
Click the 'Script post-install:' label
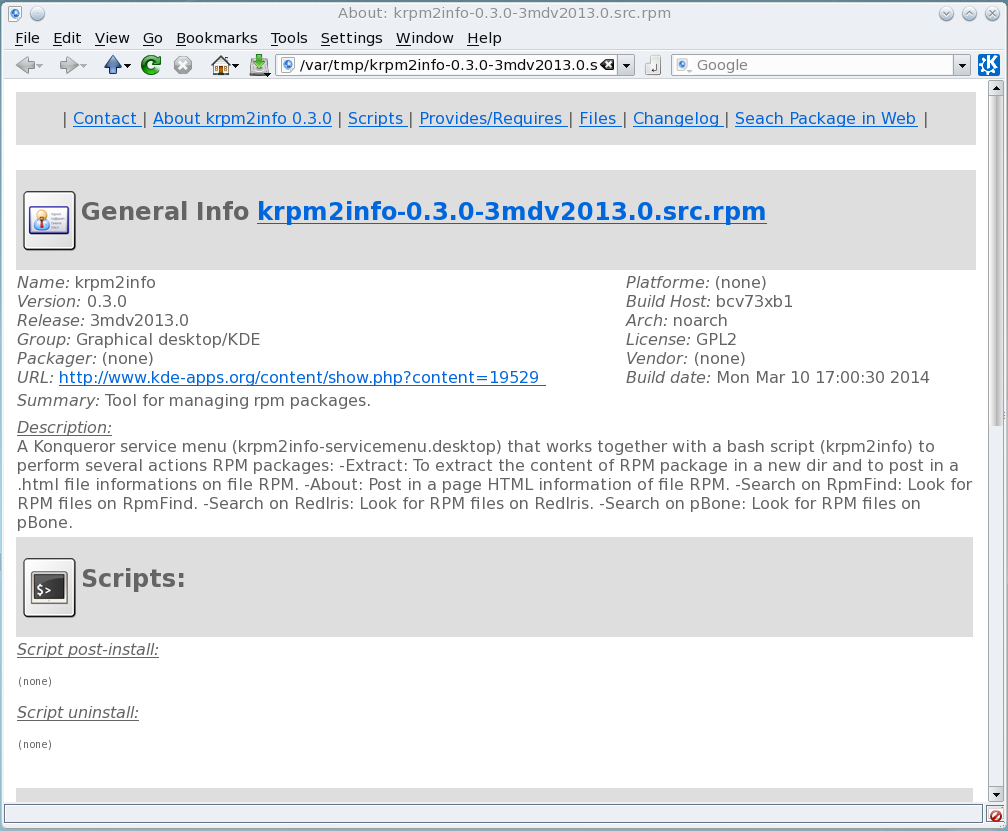[88, 650]
